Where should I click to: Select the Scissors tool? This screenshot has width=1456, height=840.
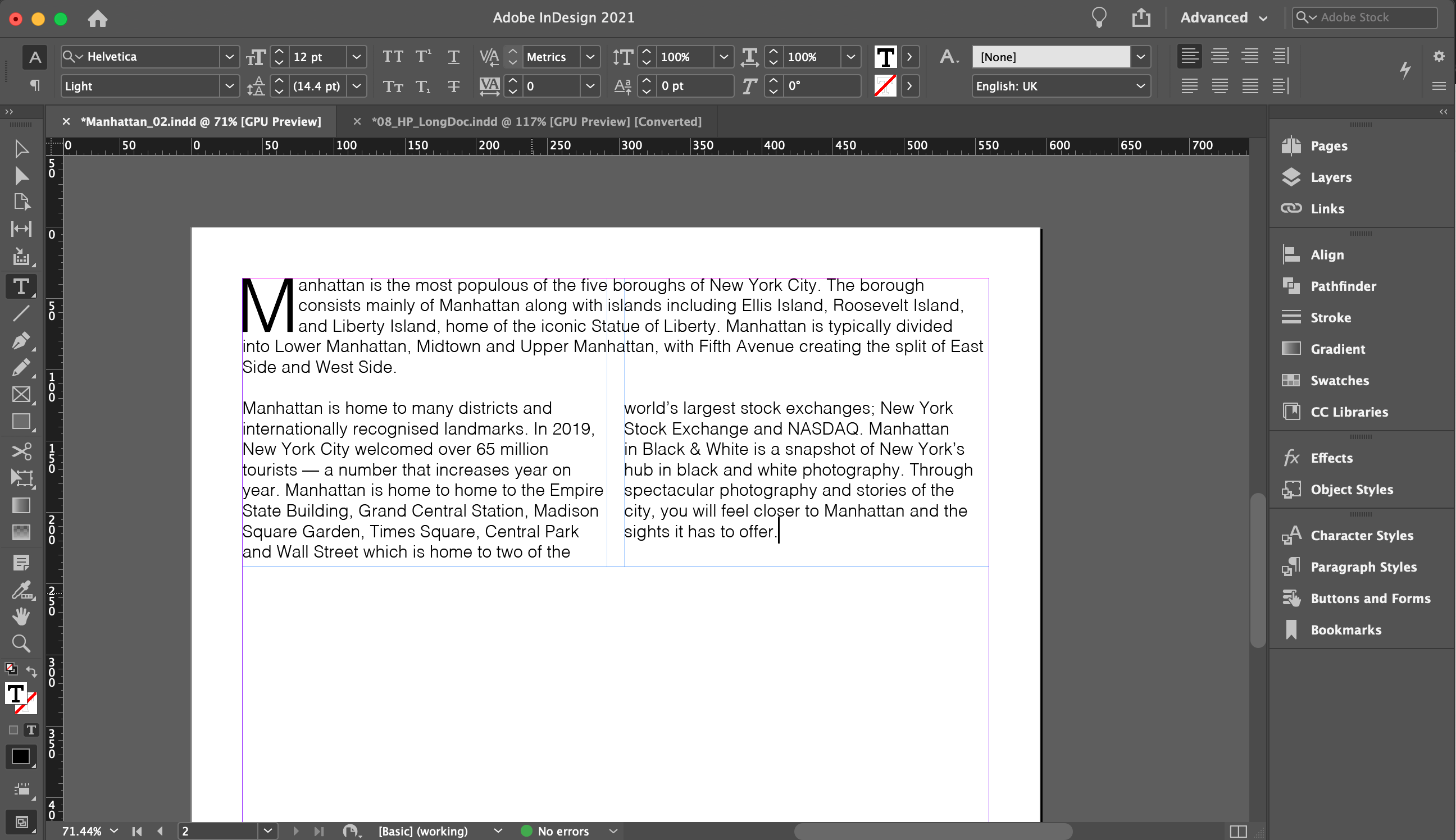tap(21, 451)
